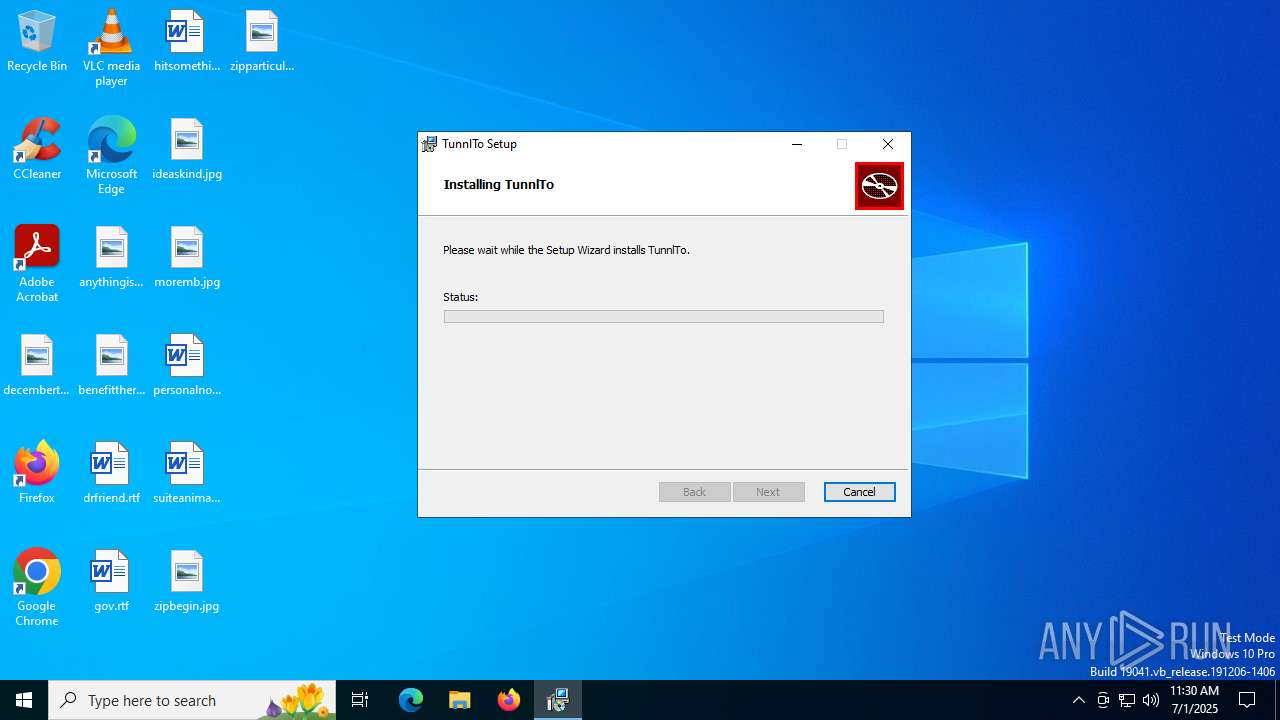Select moremb.jpg file icon
Screen dimensions: 1280x720
click(186, 257)
